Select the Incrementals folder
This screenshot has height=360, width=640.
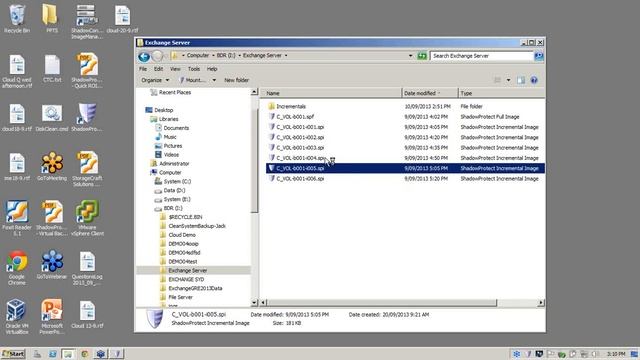point(287,106)
